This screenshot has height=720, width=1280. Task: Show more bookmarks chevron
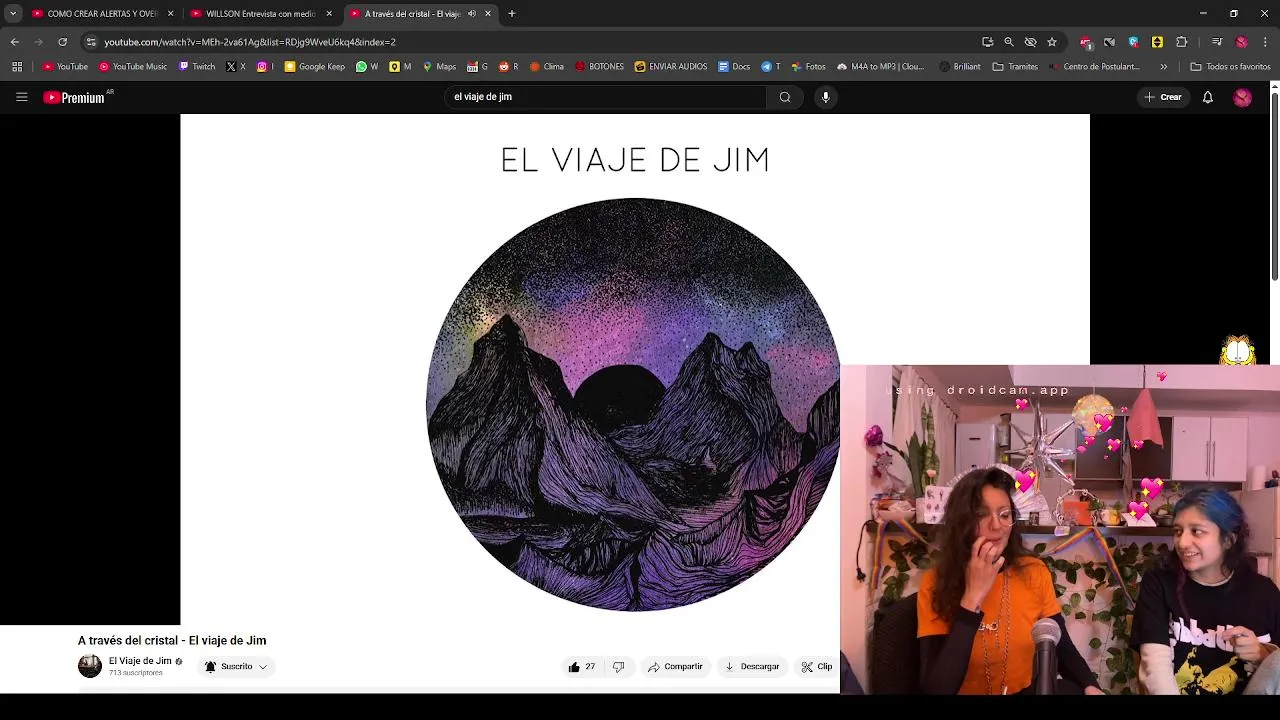click(x=1163, y=67)
